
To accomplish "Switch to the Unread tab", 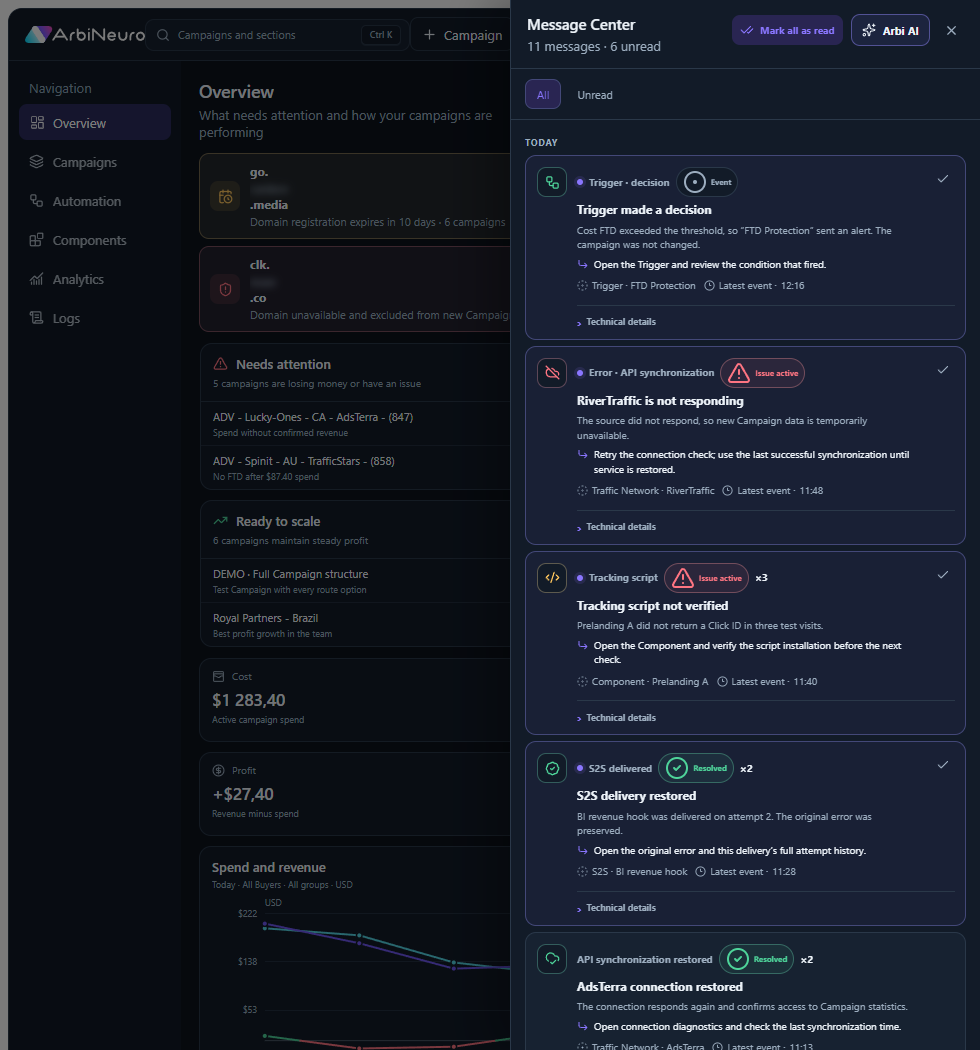I will point(595,95).
